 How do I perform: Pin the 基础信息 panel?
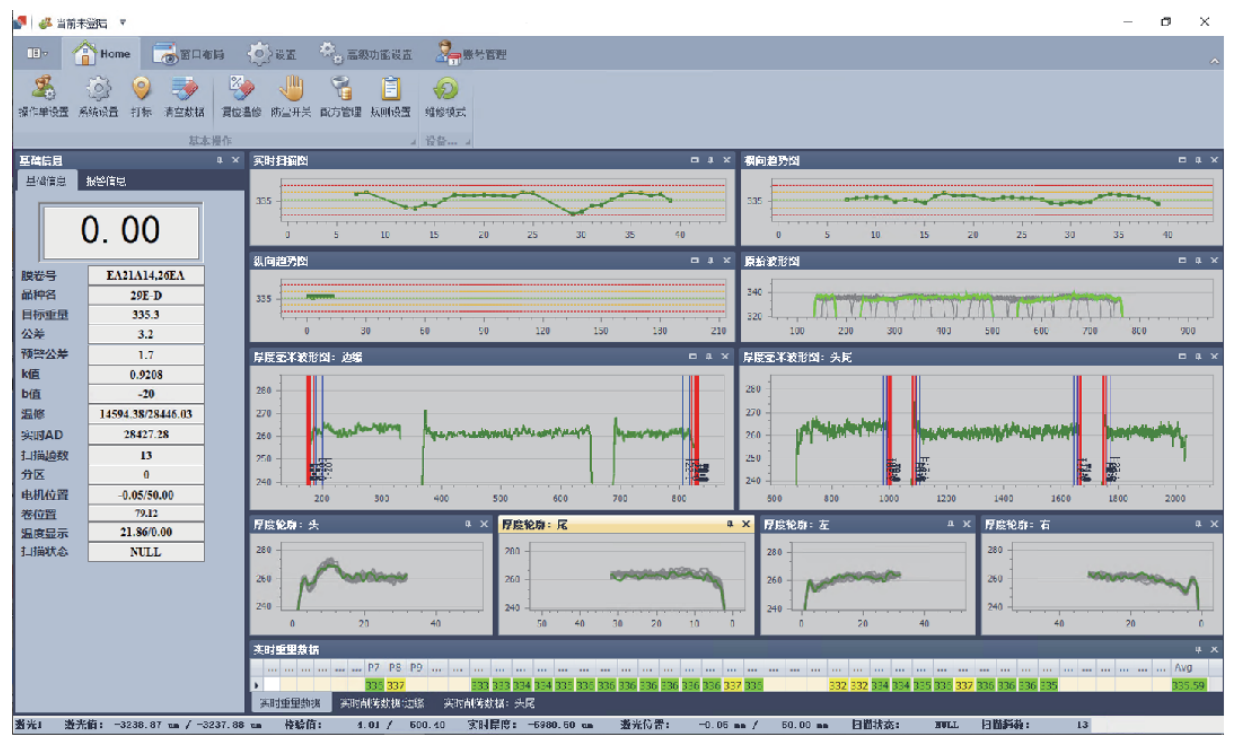218,160
